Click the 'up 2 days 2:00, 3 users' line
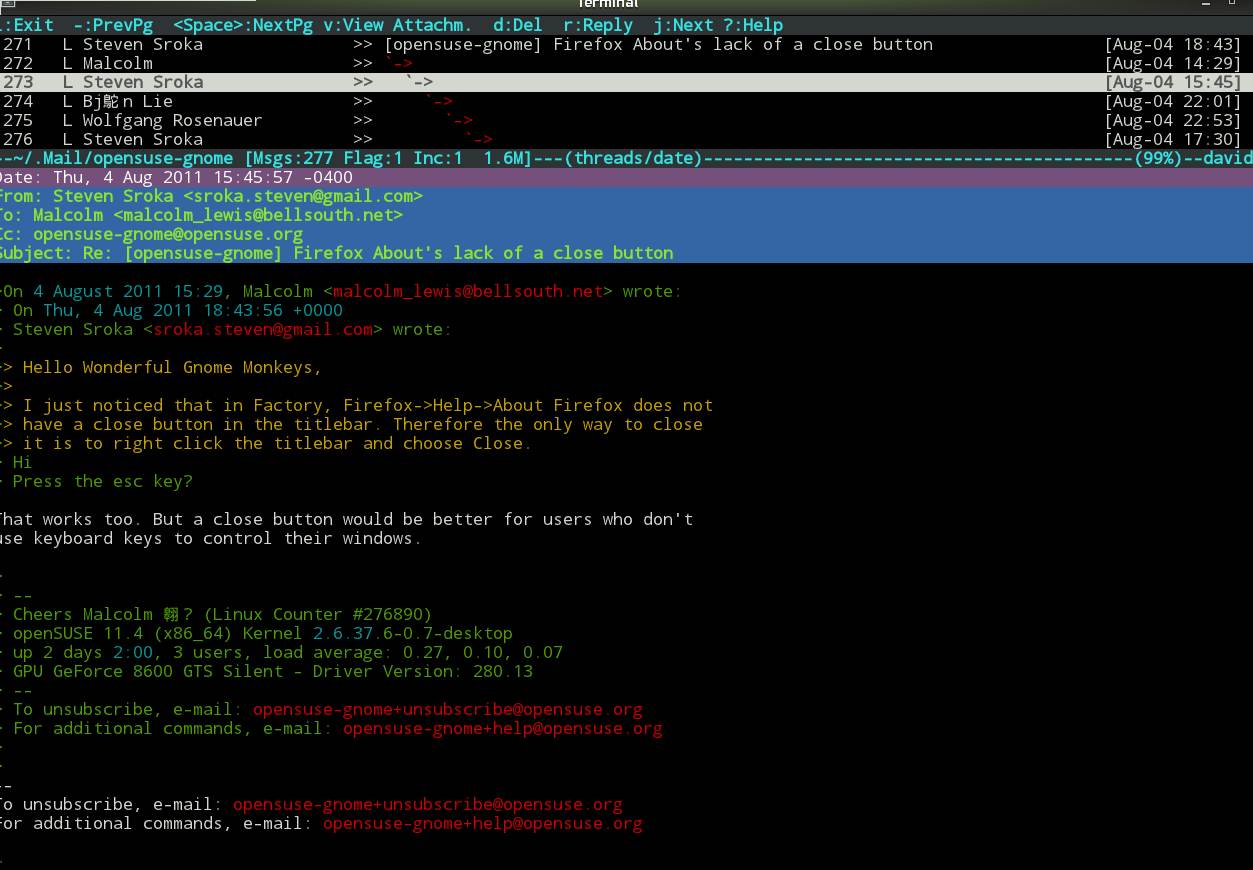This screenshot has width=1253, height=870. 288,652
